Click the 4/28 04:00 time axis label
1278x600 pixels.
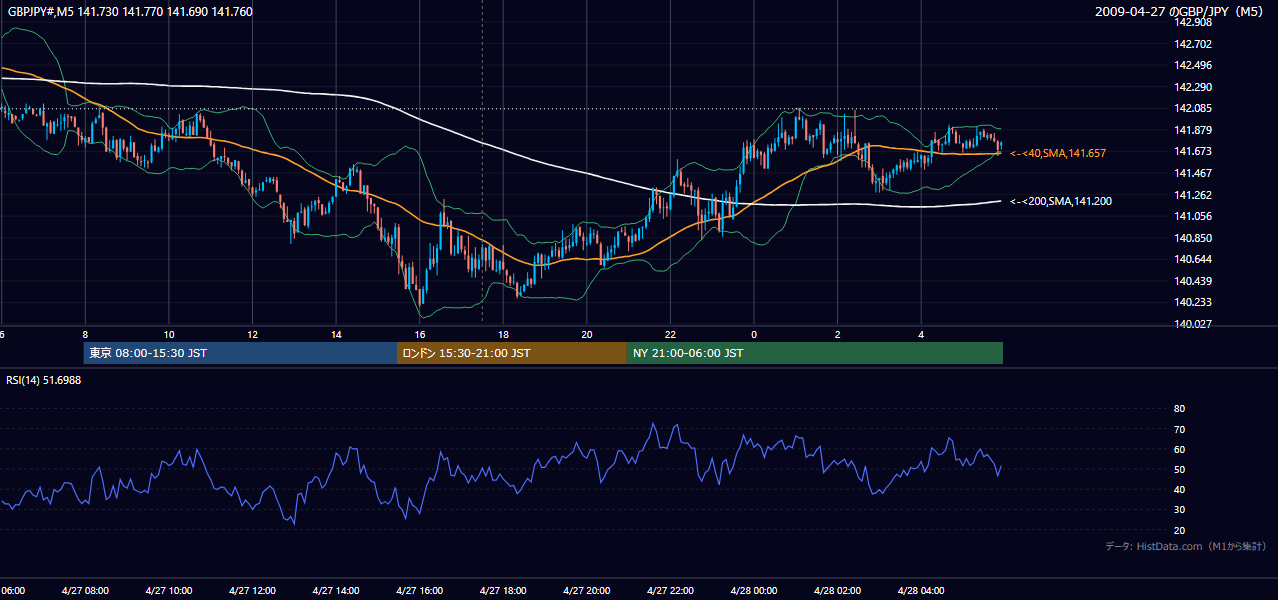coord(921,591)
